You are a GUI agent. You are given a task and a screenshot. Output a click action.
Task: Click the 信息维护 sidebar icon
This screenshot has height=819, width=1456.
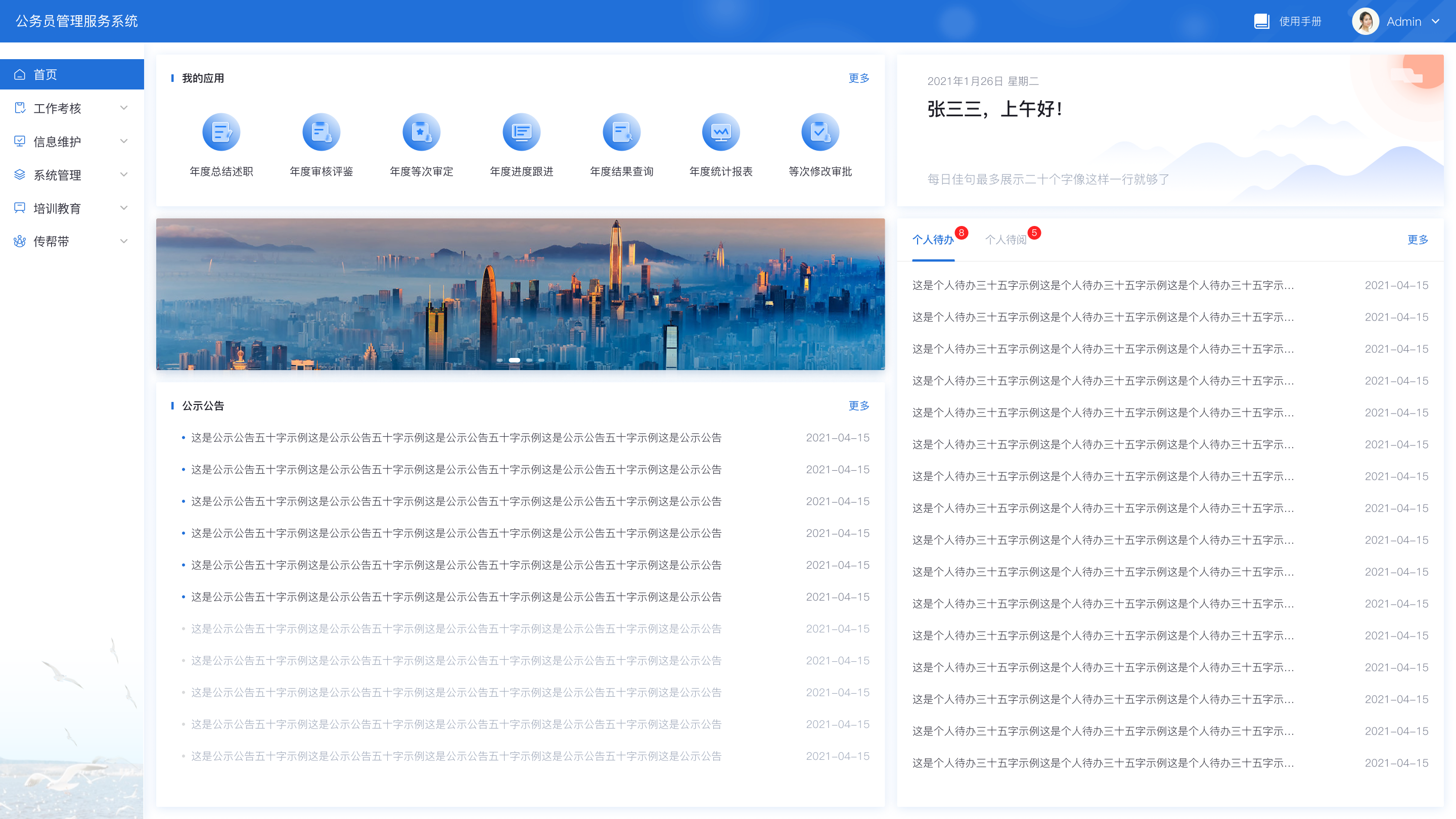(20, 141)
